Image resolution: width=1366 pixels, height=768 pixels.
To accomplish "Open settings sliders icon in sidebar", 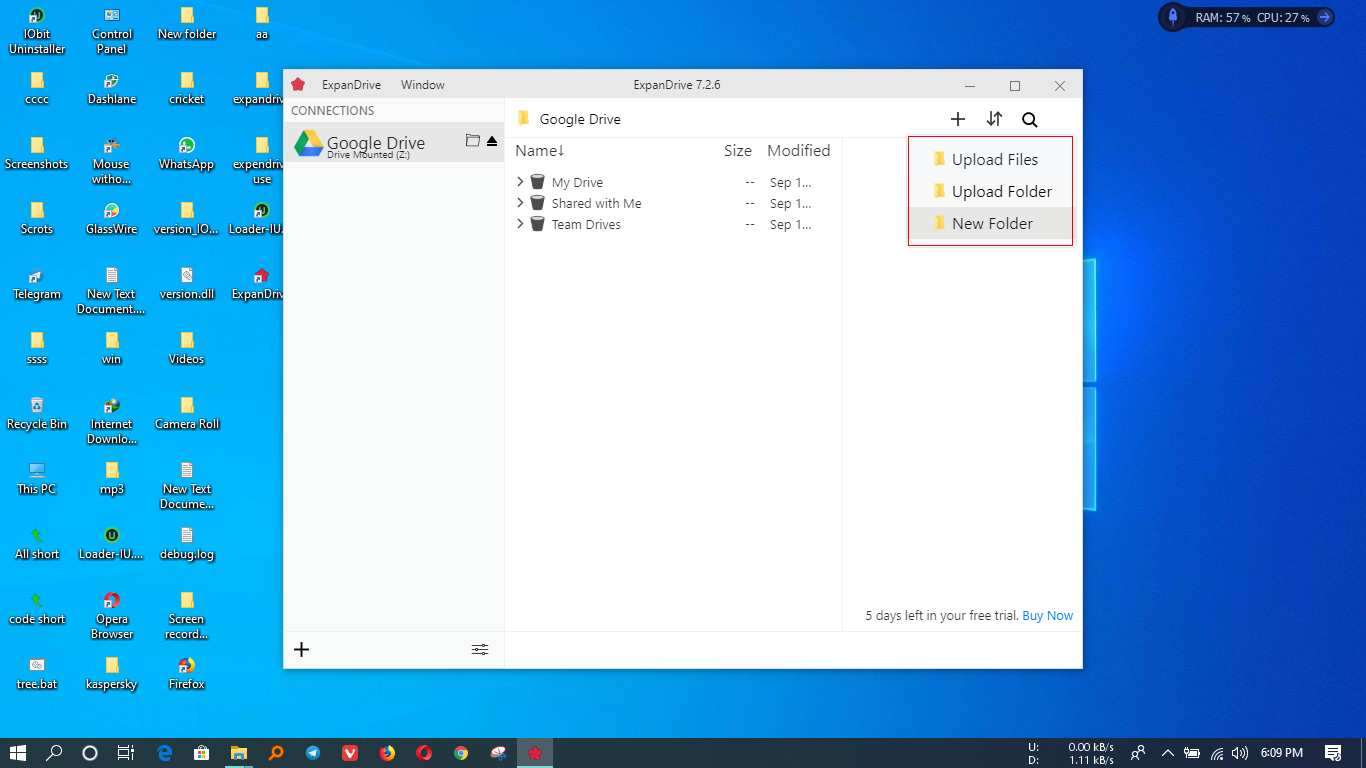I will [x=480, y=649].
